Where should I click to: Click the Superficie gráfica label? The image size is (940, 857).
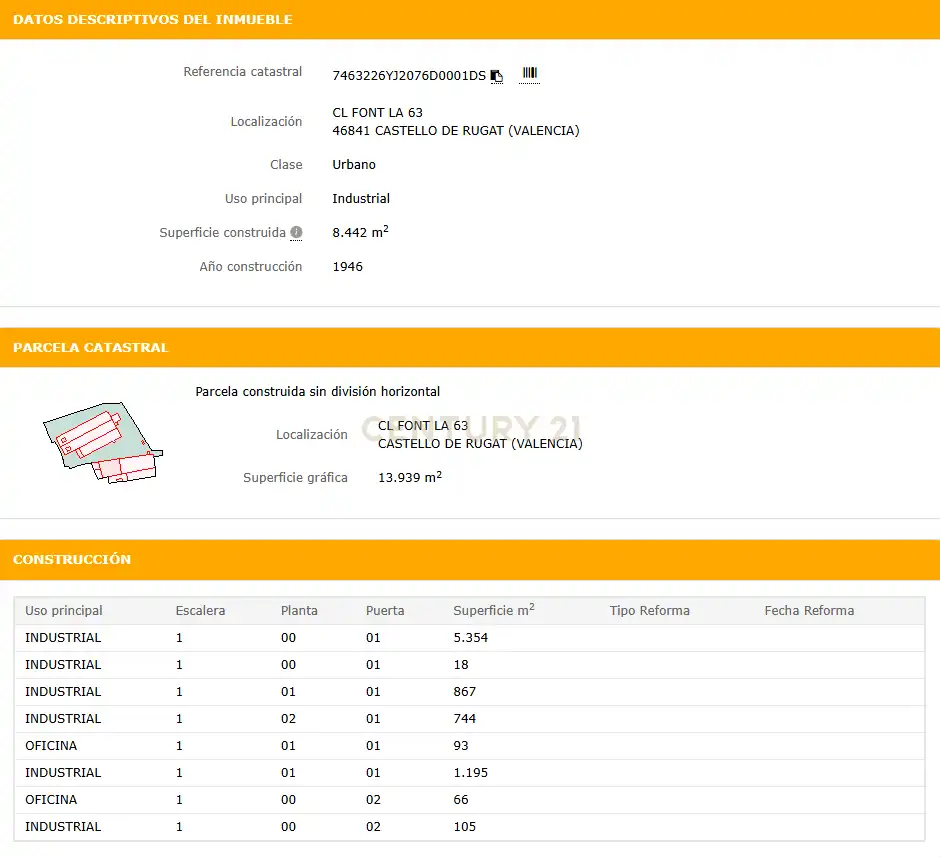[295, 478]
